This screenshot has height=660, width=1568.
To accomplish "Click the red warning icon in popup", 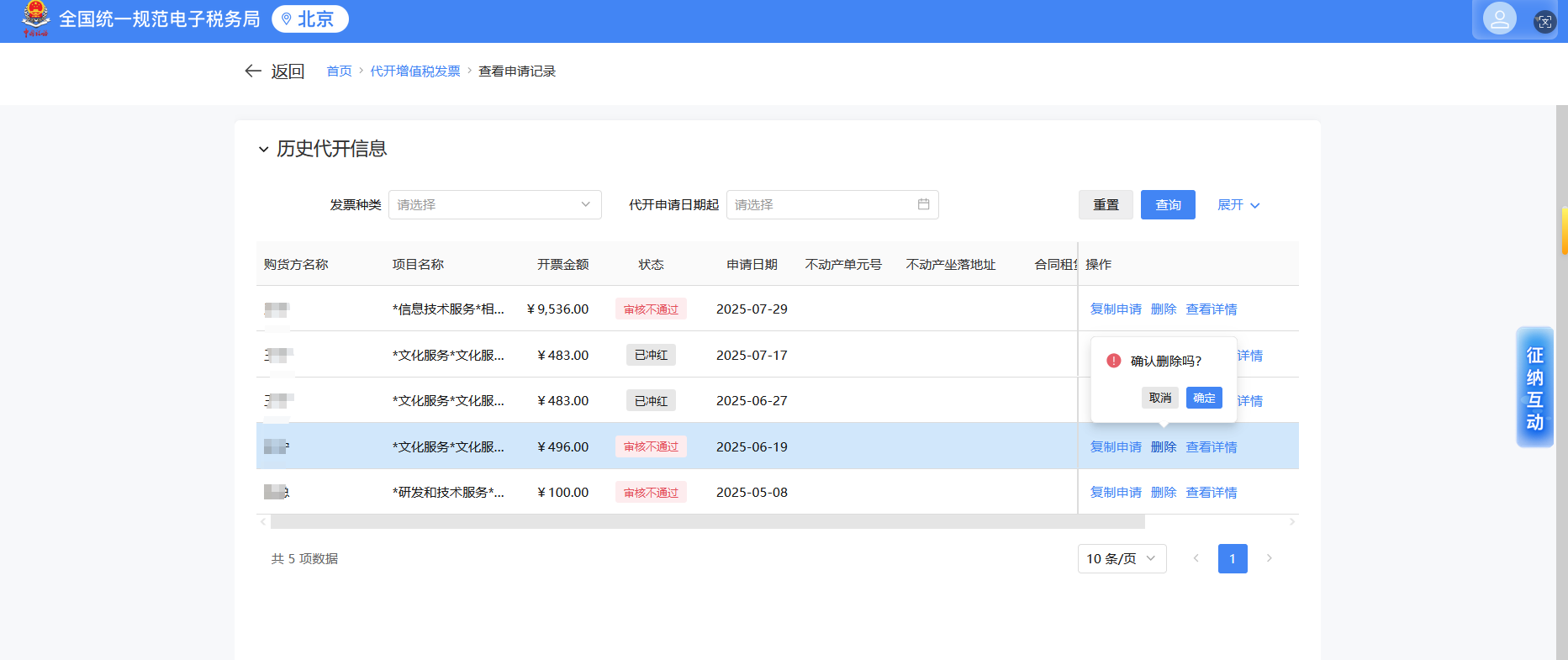I will pos(1114,361).
